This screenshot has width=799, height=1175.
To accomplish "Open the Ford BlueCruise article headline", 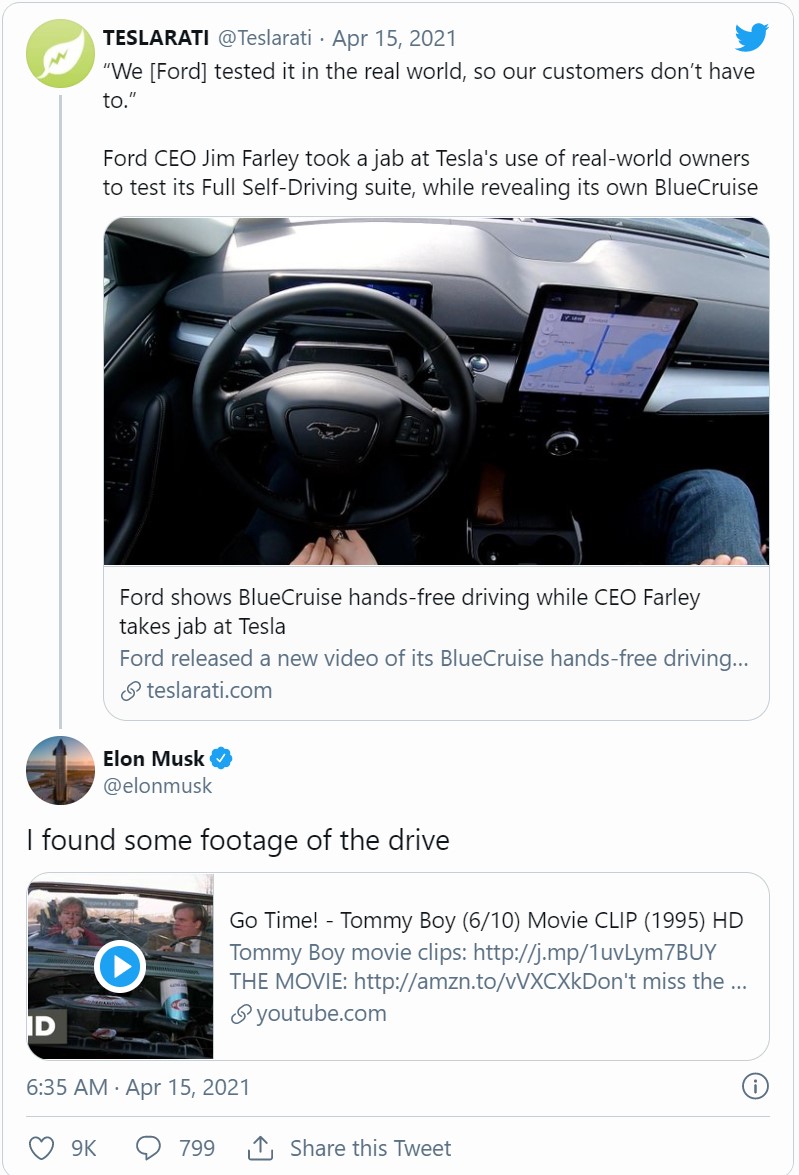I will 409,611.
